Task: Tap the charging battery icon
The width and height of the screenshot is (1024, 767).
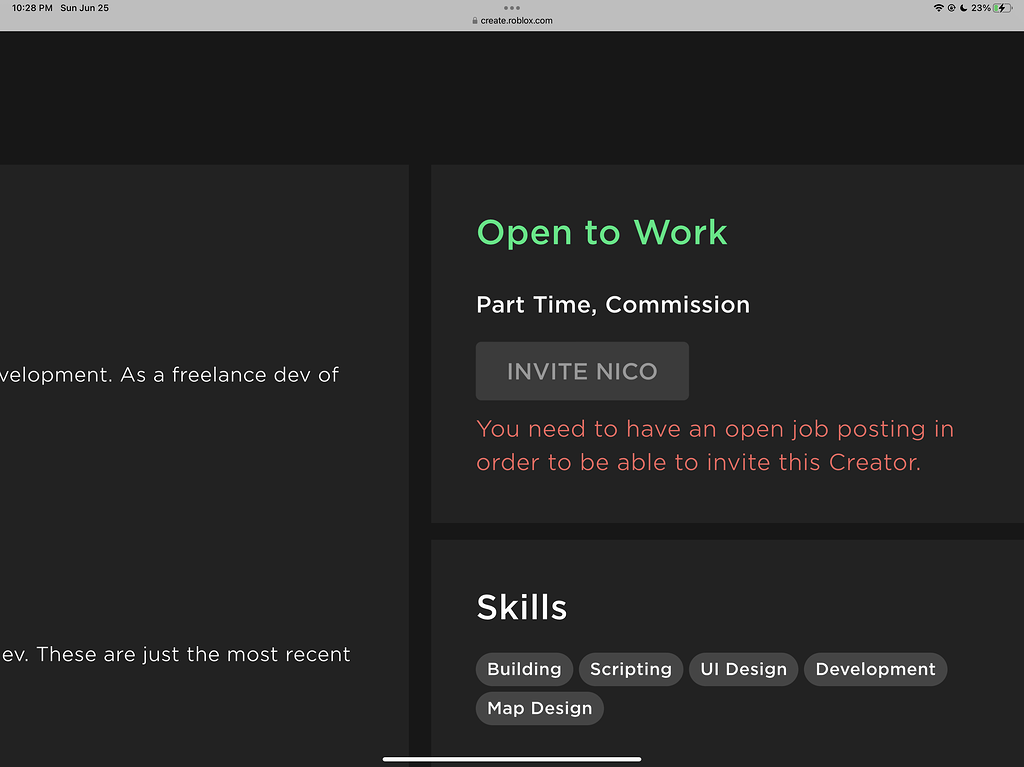Action: click(x=1001, y=8)
